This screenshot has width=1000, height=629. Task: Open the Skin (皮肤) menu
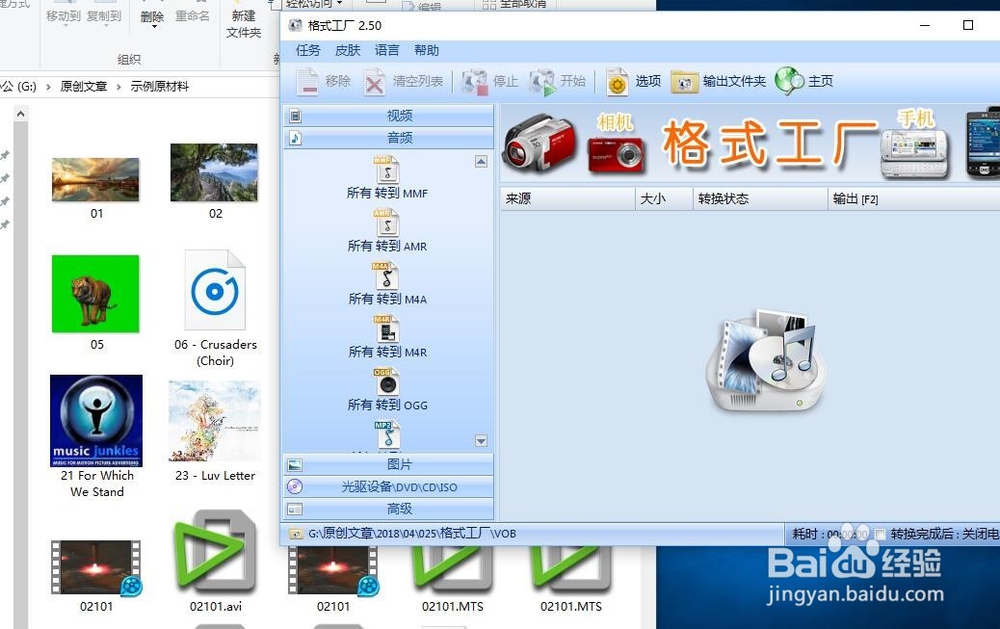pyautogui.click(x=348, y=50)
